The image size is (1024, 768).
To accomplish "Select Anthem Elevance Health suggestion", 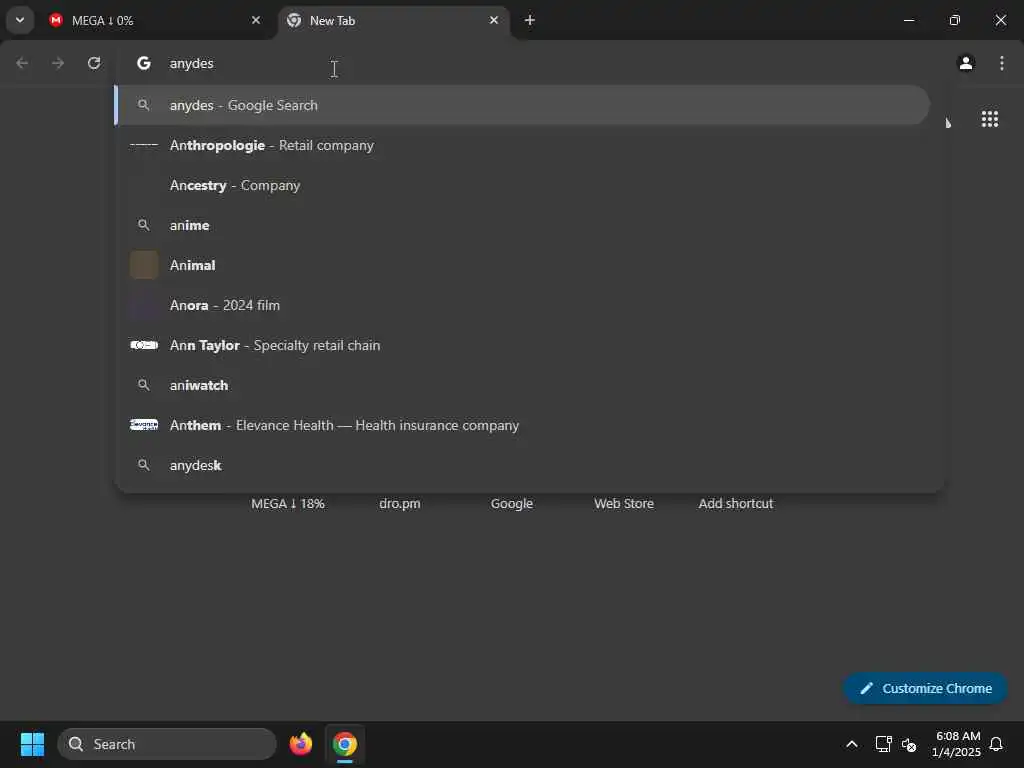I will coord(522,425).
